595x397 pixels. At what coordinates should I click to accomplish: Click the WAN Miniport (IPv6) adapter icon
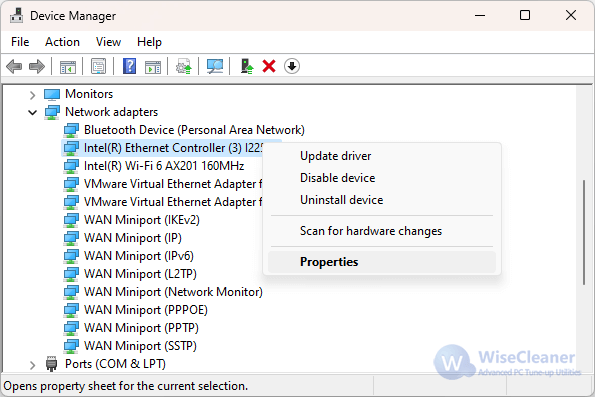coord(71,256)
